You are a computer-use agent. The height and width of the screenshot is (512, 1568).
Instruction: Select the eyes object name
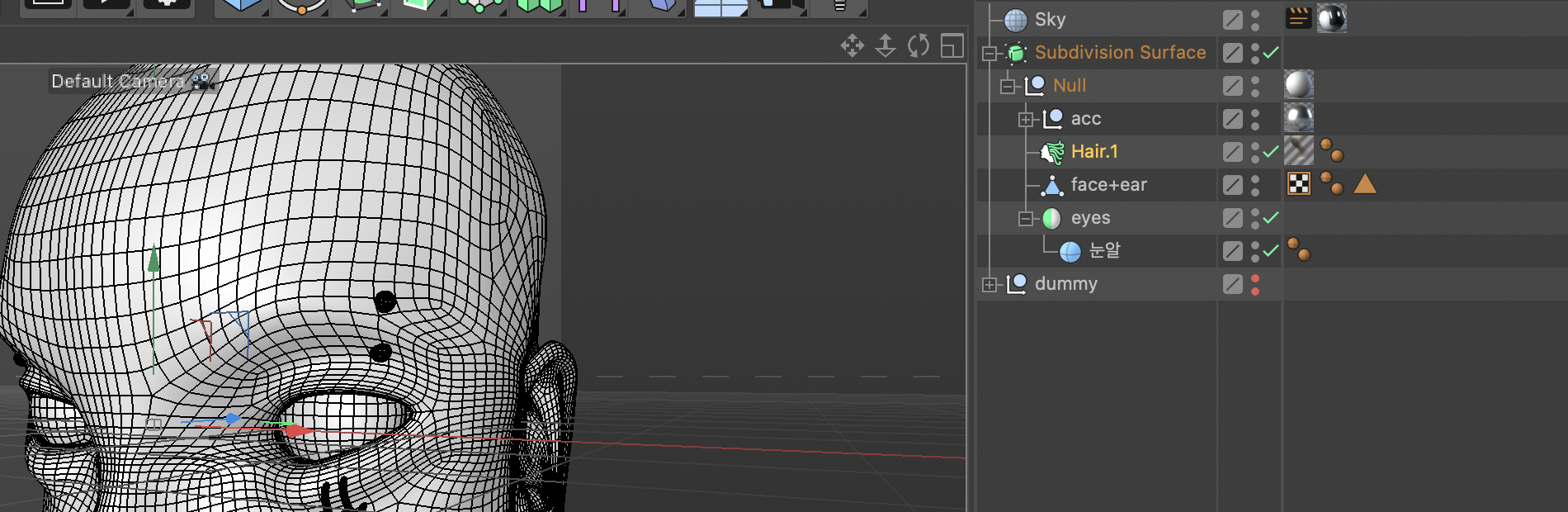[x=1091, y=218]
